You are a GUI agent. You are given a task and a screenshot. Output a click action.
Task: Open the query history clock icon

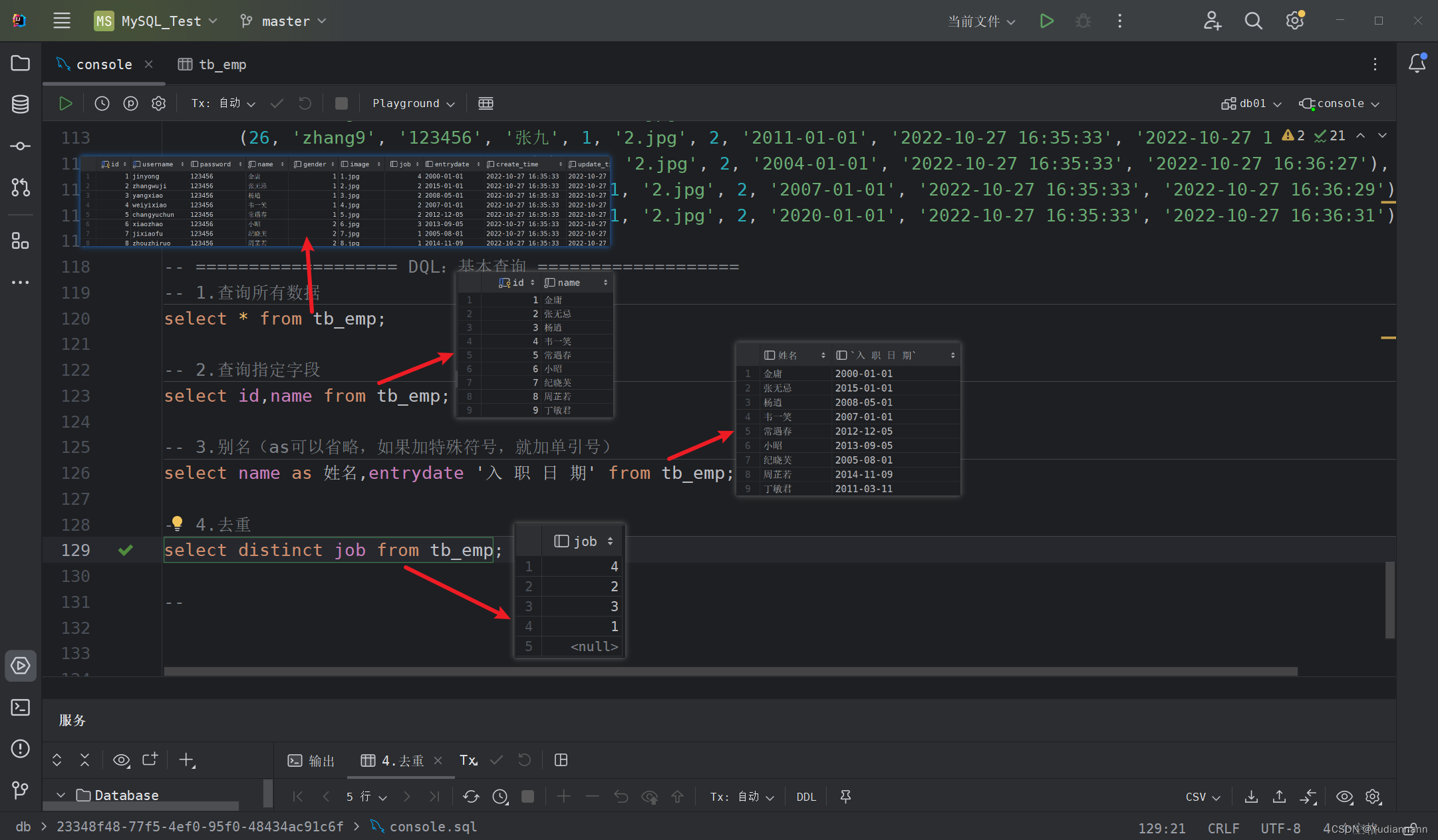102,103
